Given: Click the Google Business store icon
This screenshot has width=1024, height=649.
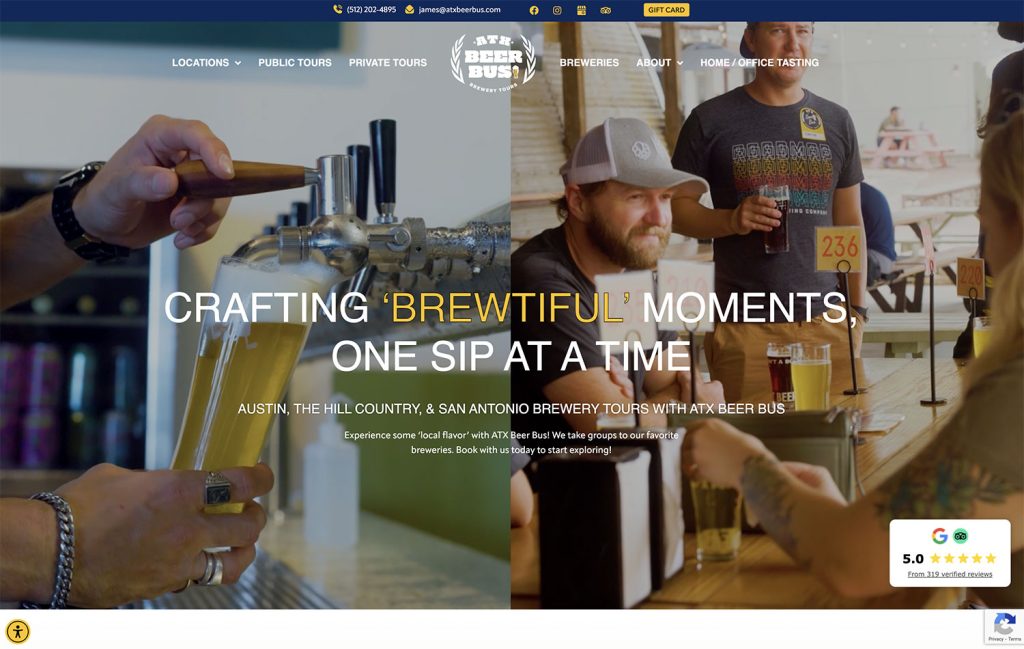Looking at the screenshot, I should pos(581,10).
